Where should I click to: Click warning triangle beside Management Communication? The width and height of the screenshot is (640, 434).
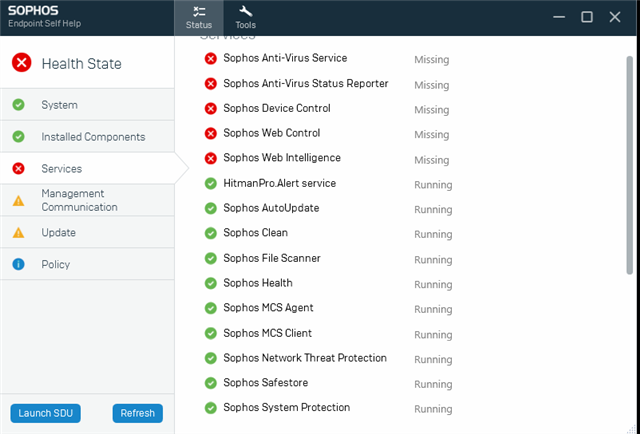coord(18,200)
